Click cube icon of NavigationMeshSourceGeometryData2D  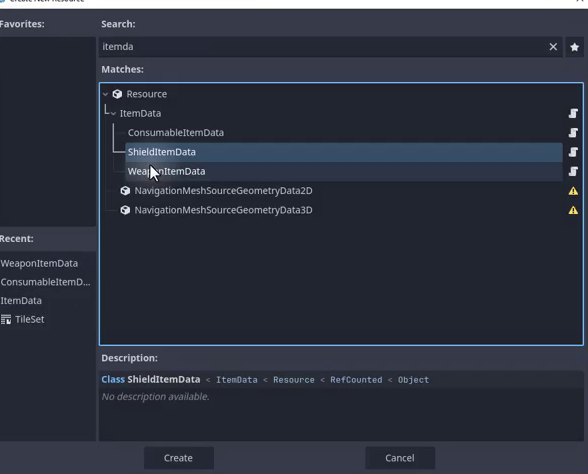(125, 191)
